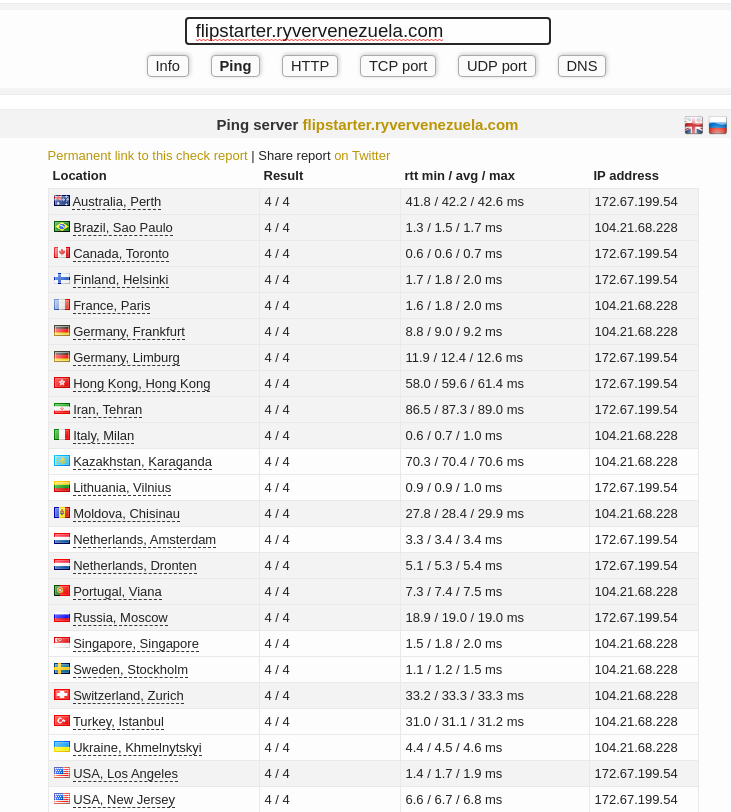Open Kazakhstan, Karaganda location link
Image resolution: width=731 pixels, height=812 pixels.
[x=142, y=462]
